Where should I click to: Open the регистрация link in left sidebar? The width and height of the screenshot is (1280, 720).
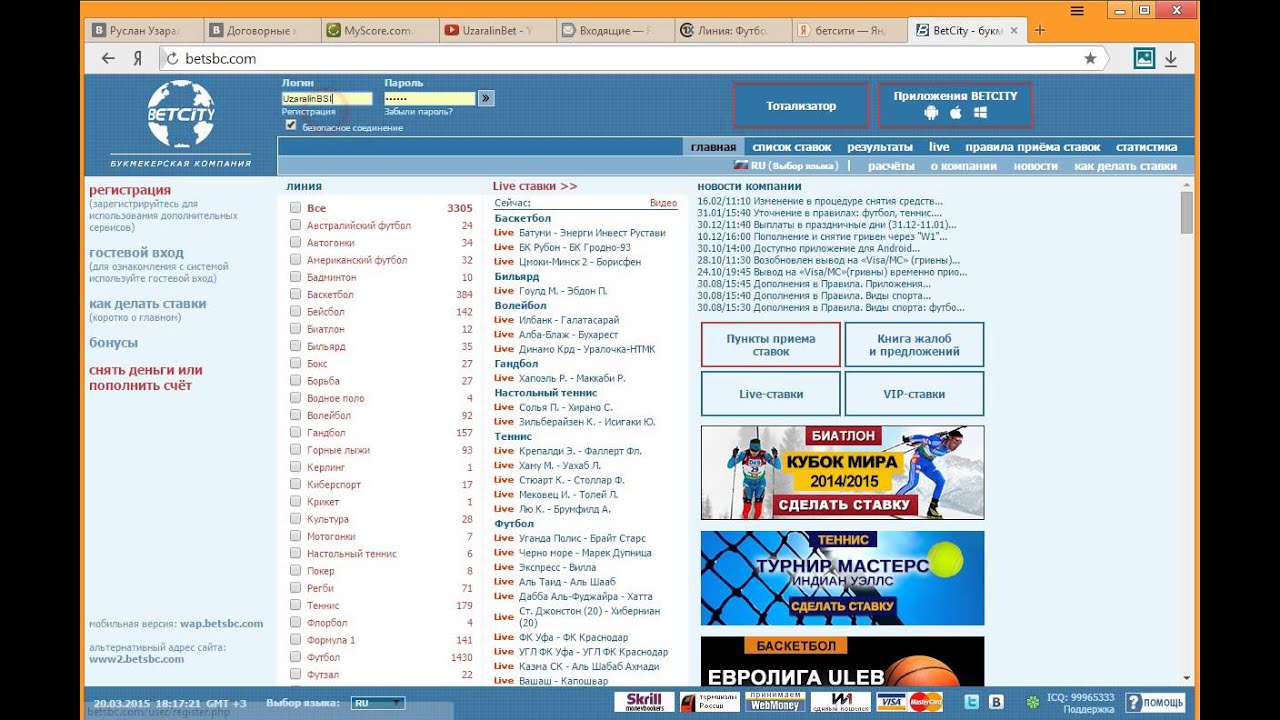point(130,190)
